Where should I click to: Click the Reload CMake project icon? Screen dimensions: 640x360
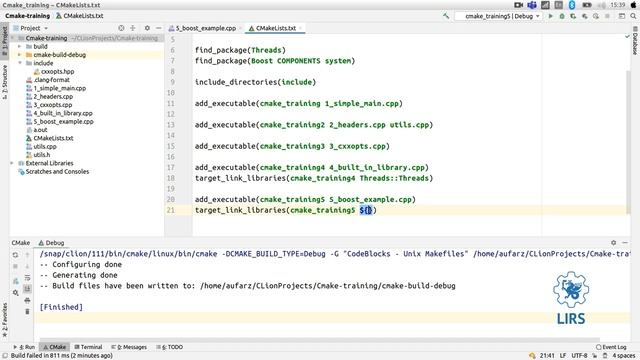point(16,254)
